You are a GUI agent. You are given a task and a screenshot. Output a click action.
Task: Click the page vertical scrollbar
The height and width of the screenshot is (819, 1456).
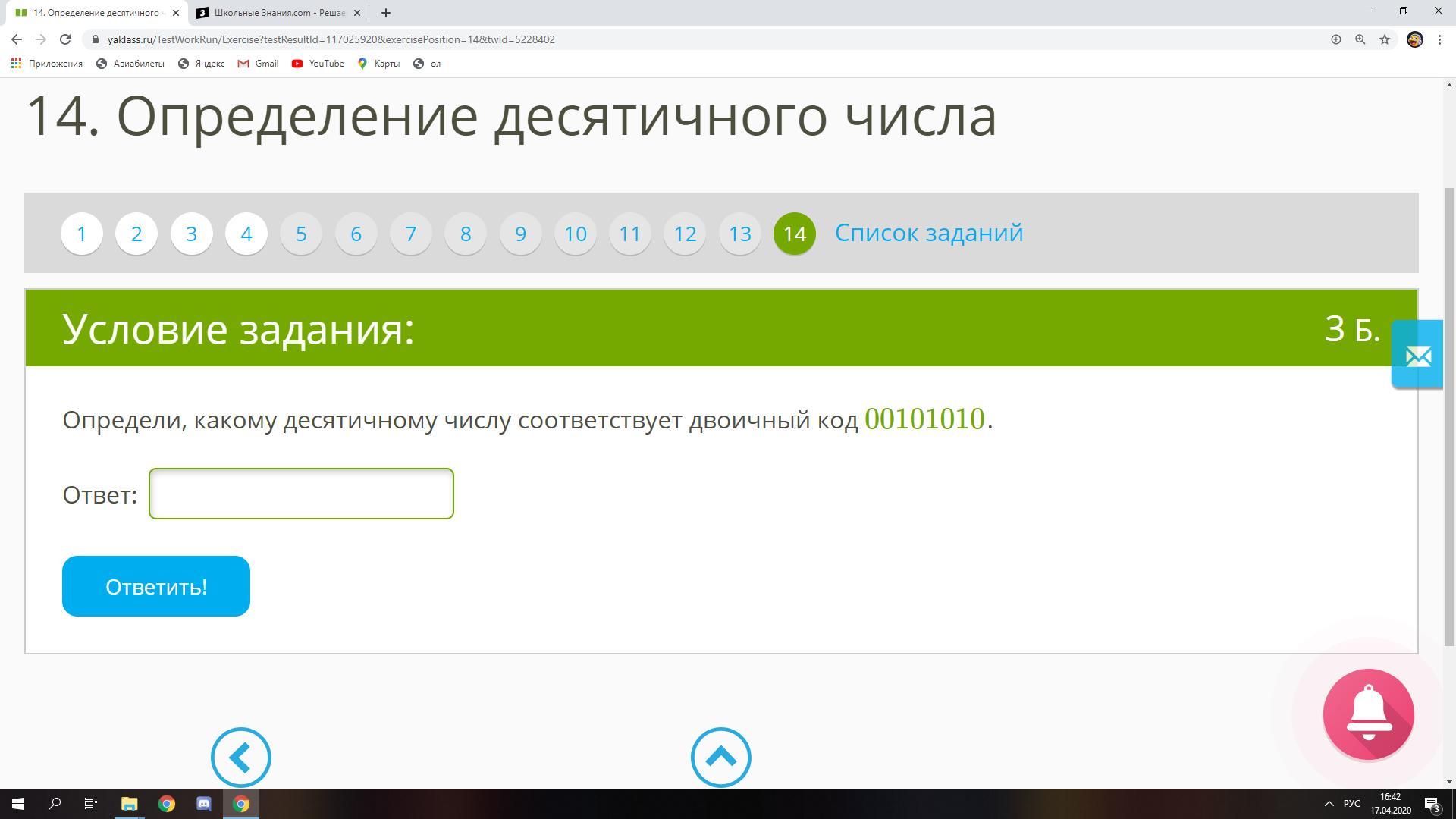1449,417
